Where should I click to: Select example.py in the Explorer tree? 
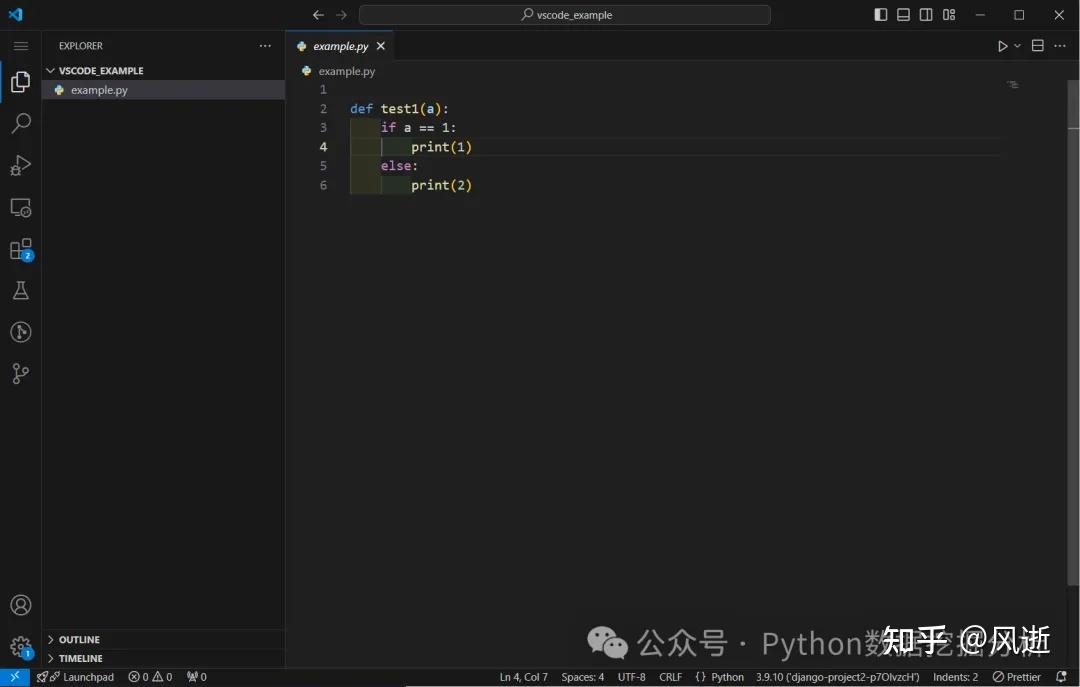click(99, 90)
